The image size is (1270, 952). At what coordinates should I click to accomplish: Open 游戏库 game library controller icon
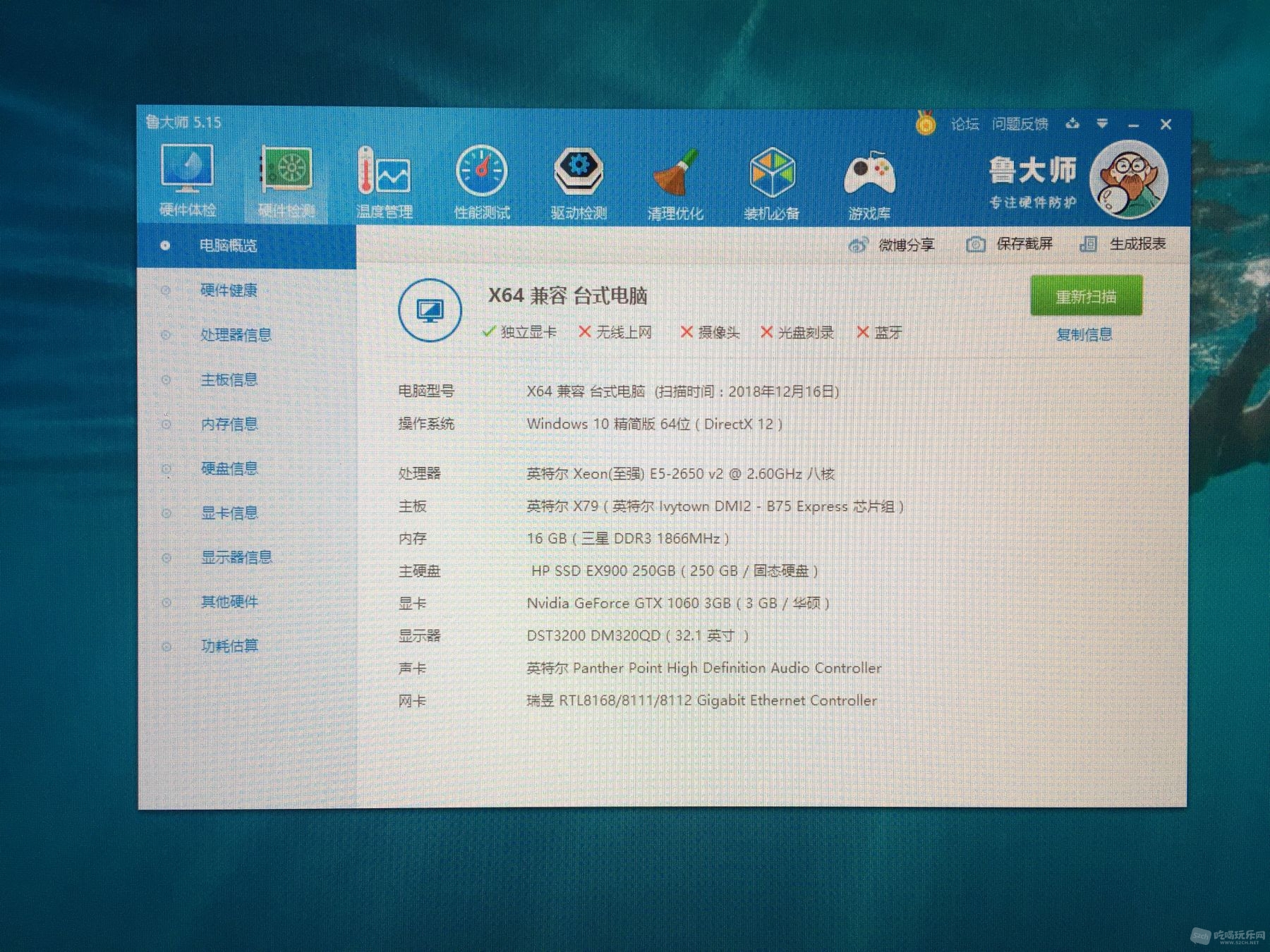tap(869, 184)
